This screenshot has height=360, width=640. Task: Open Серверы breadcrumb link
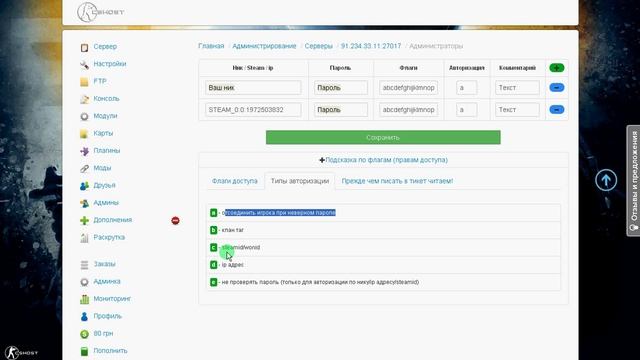pos(318,46)
